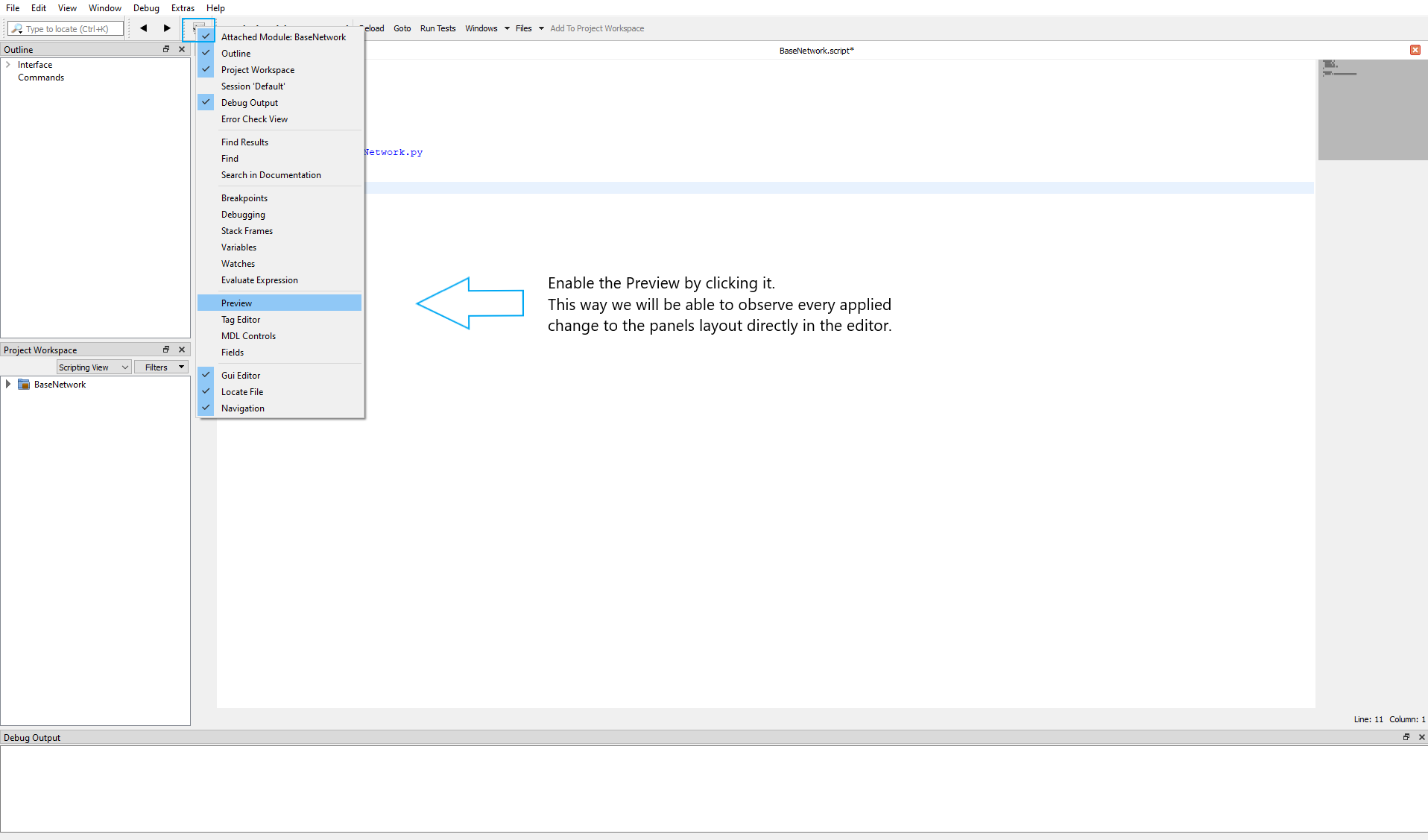Image resolution: width=1428 pixels, height=840 pixels.
Task: Click the Goto toolbar button
Action: point(402,28)
